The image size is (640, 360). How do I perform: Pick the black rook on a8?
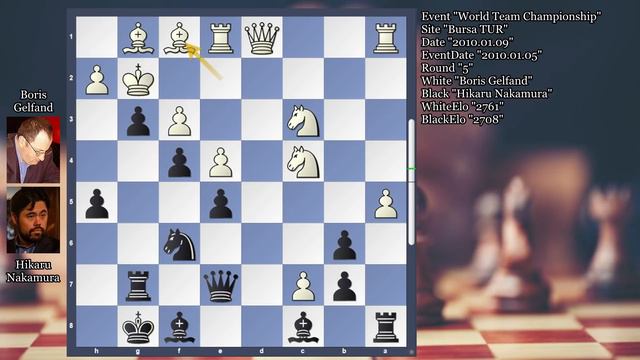pyautogui.click(x=385, y=327)
